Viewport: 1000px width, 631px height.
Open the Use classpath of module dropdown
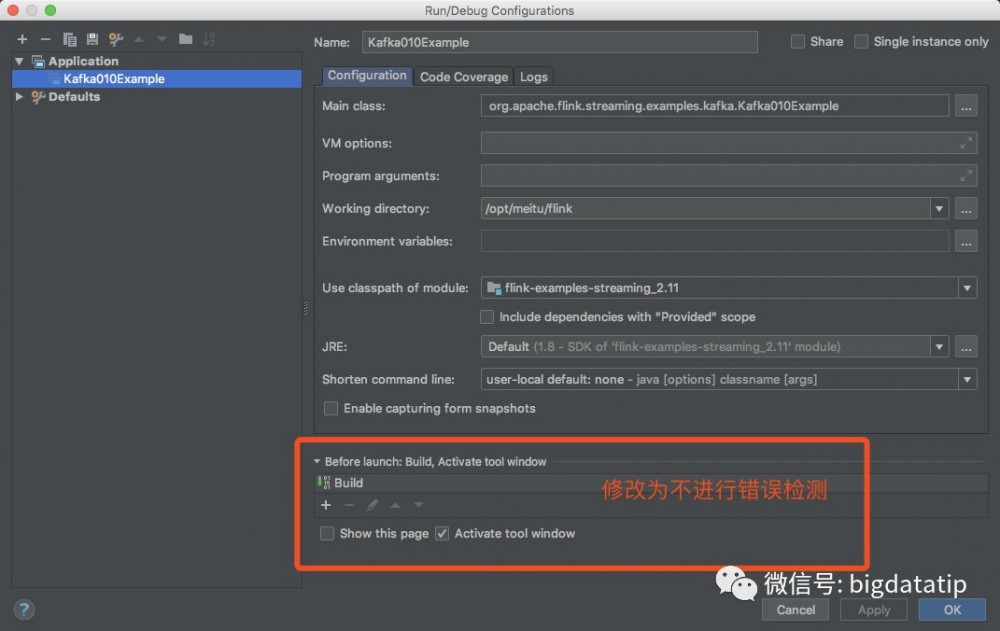tap(966, 287)
